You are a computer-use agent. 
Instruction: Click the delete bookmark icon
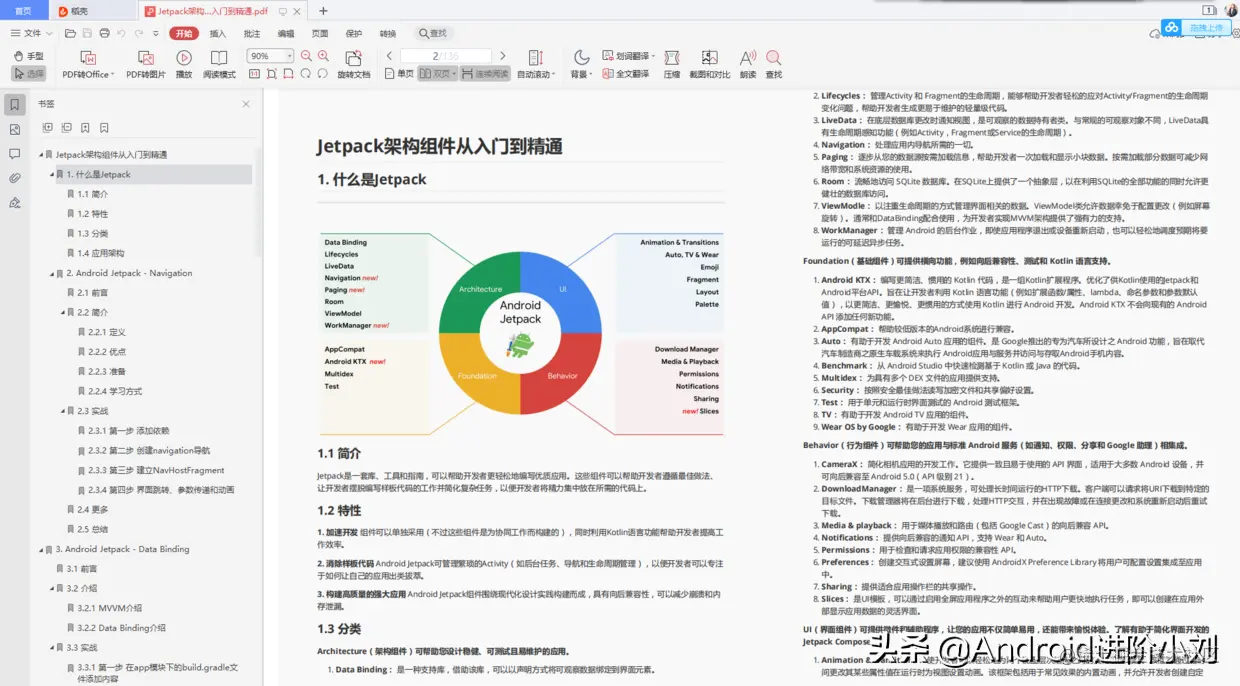(104, 128)
